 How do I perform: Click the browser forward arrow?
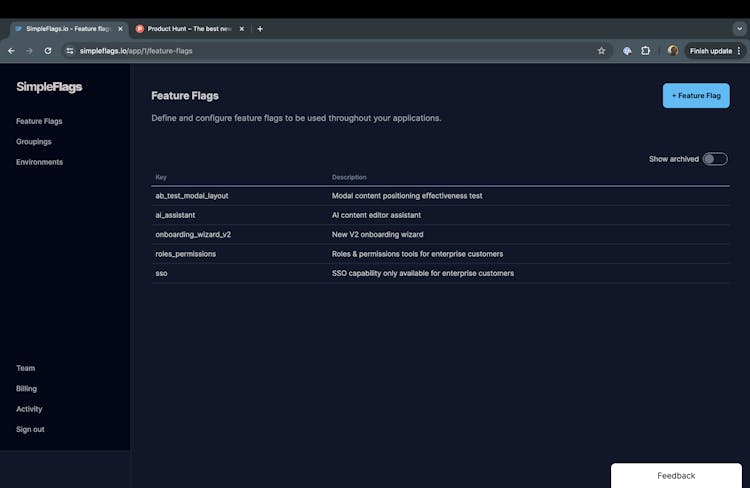point(29,51)
